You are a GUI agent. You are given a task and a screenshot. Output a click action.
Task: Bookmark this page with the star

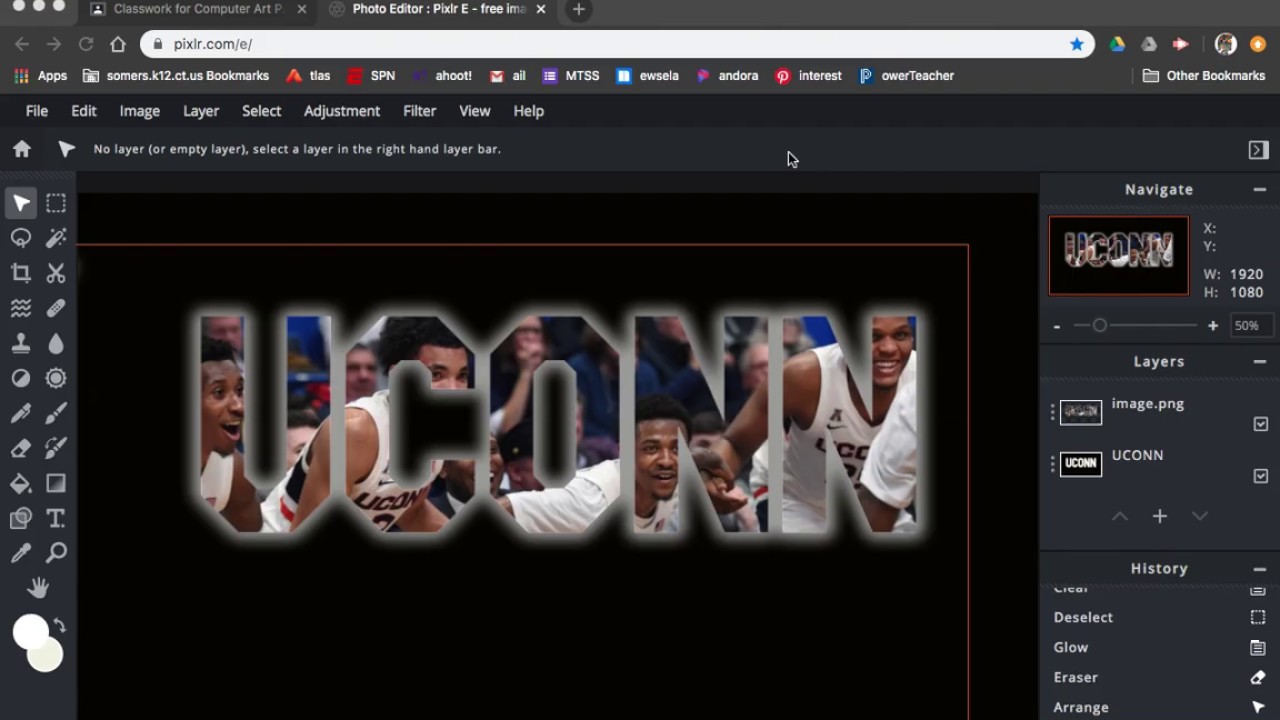(1077, 44)
